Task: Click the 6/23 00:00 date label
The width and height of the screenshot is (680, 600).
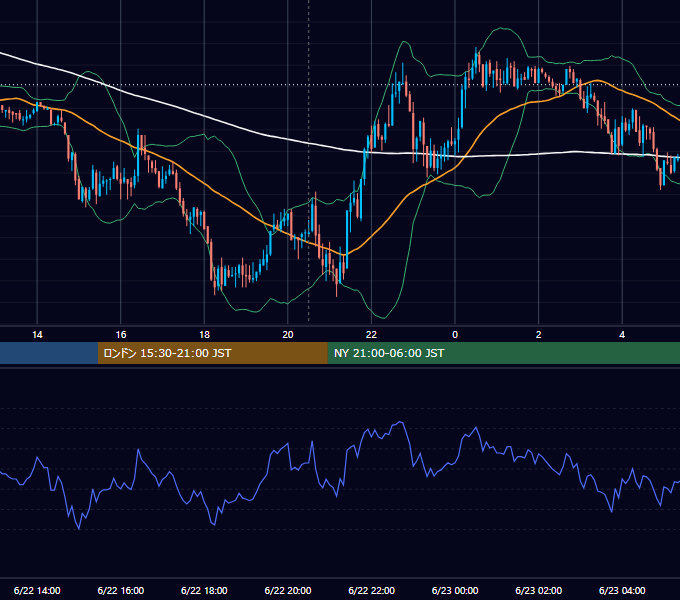Action: (455, 590)
